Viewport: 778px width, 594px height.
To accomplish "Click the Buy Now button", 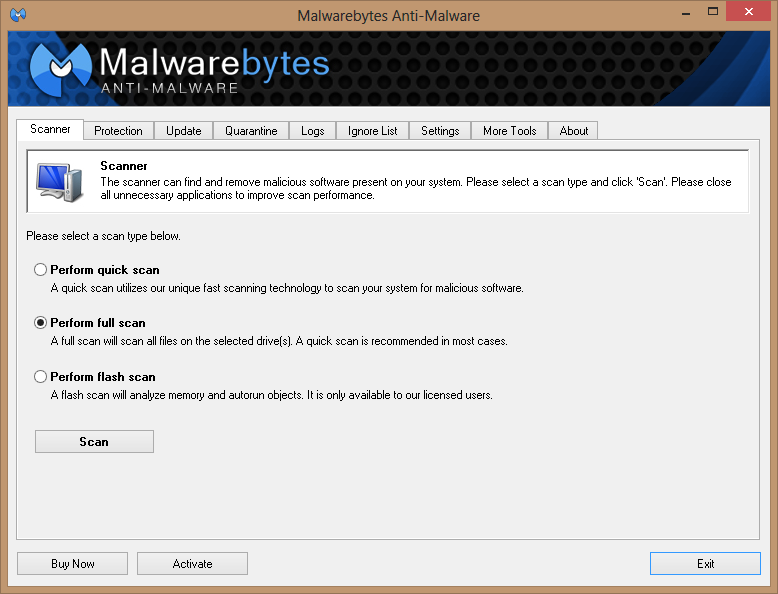I will [72, 564].
